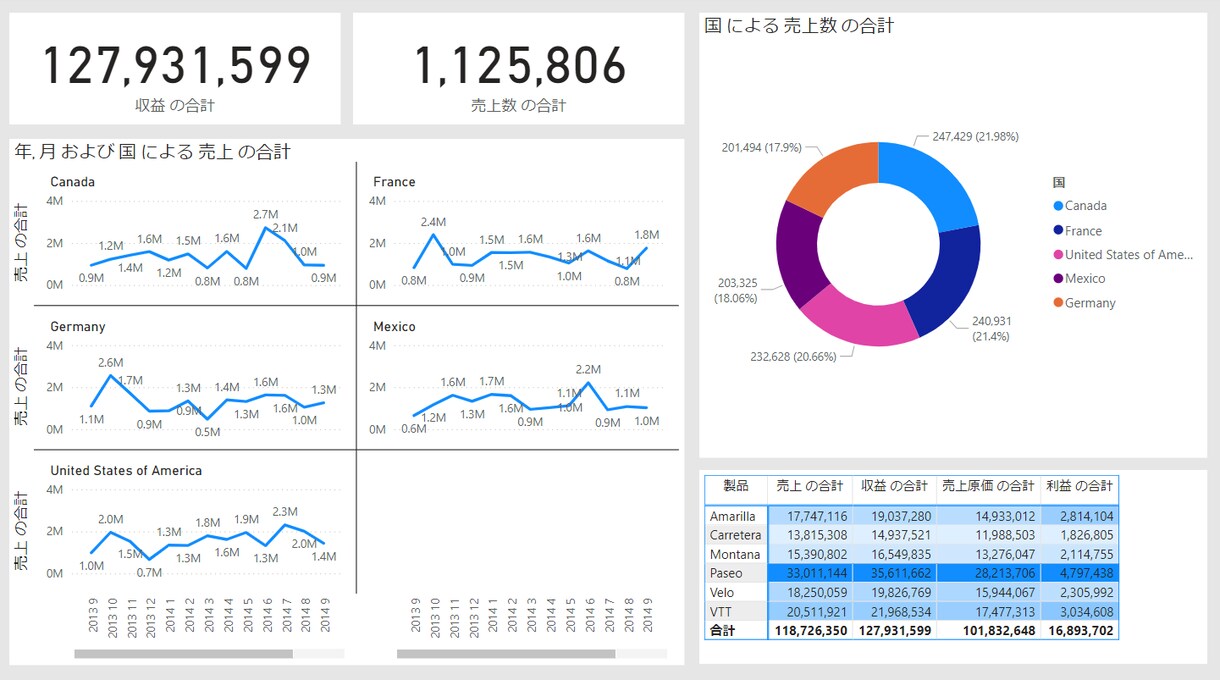Click the Canada legend color dot

point(1058,206)
